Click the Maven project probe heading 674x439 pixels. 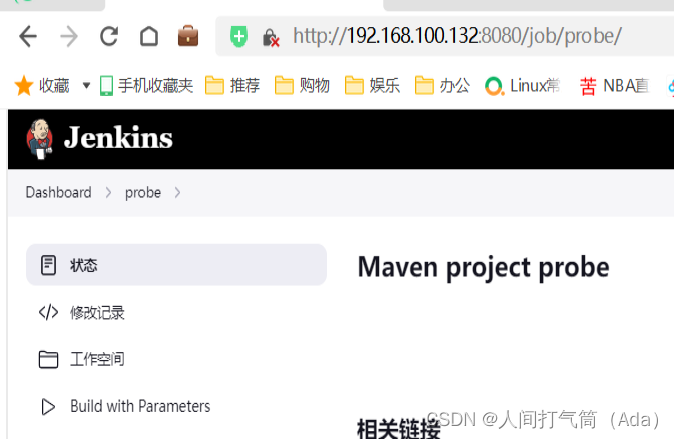click(x=484, y=267)
